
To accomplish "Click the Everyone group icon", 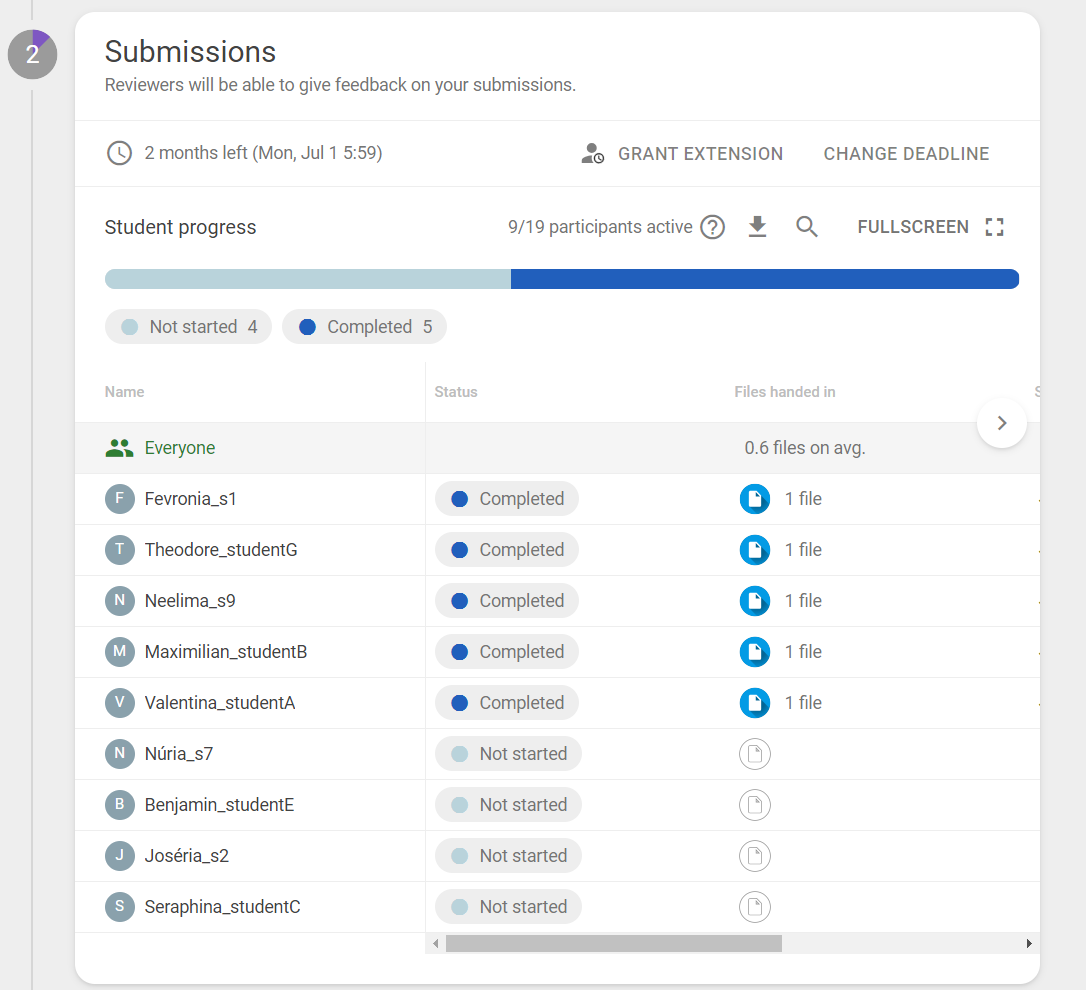I will tap(119, 448).
